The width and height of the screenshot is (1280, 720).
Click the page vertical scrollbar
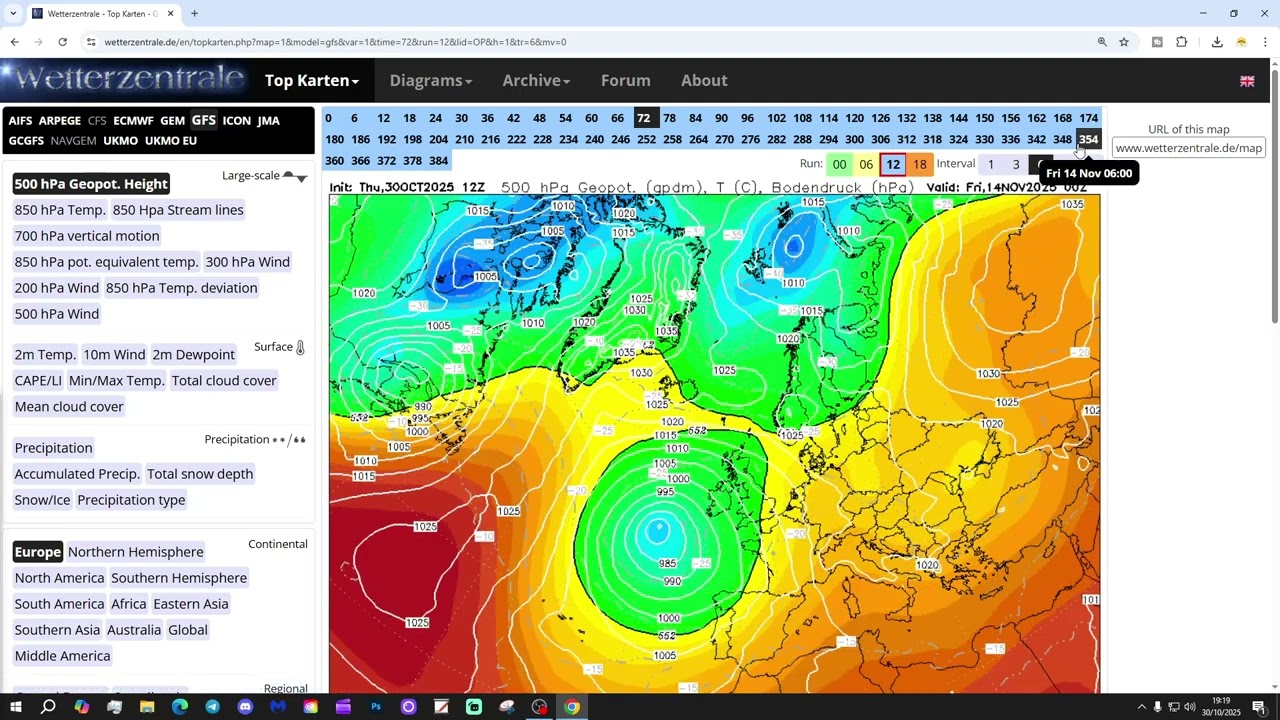tap(1275, 200)
